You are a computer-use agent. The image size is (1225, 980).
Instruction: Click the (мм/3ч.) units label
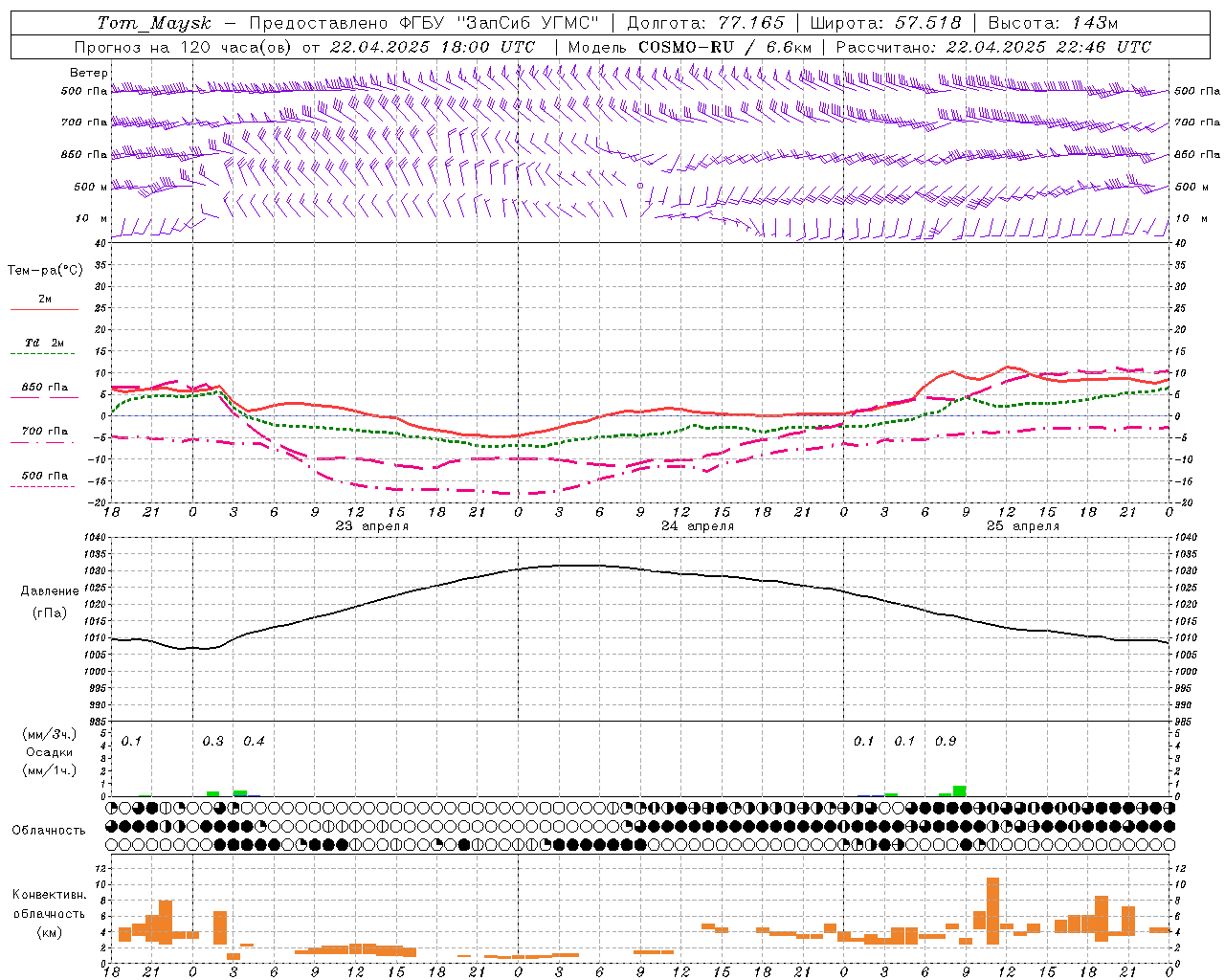(49, 735)
